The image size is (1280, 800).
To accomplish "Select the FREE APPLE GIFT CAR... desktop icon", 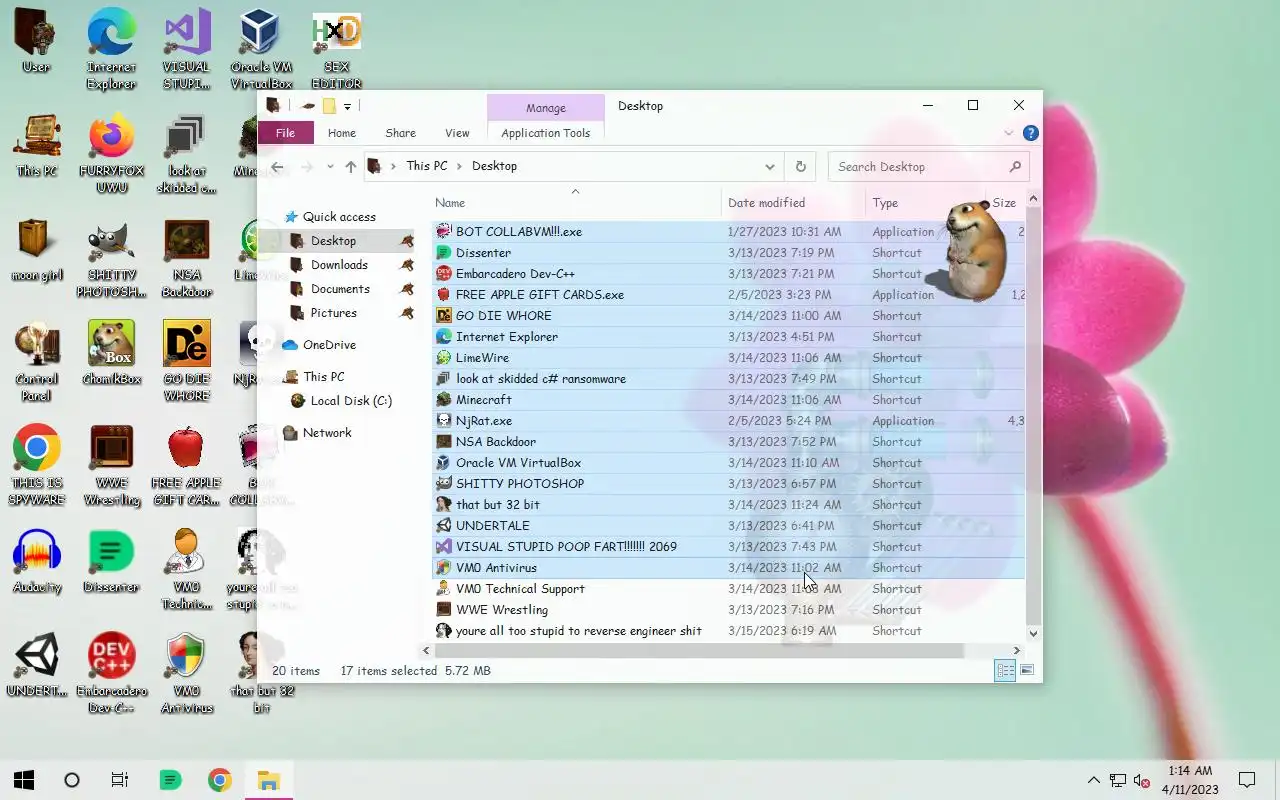I will (x=187, y=466).
